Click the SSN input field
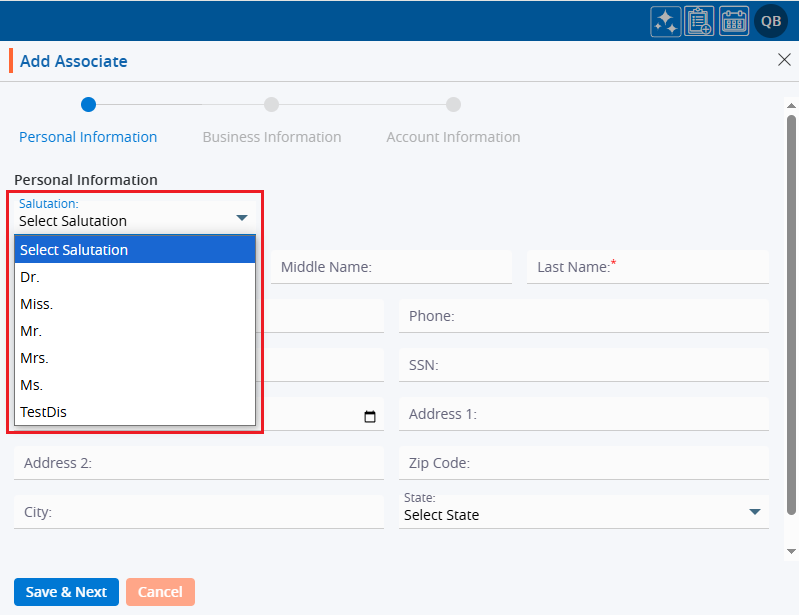 pyautogui.click(x=583, y=366)
